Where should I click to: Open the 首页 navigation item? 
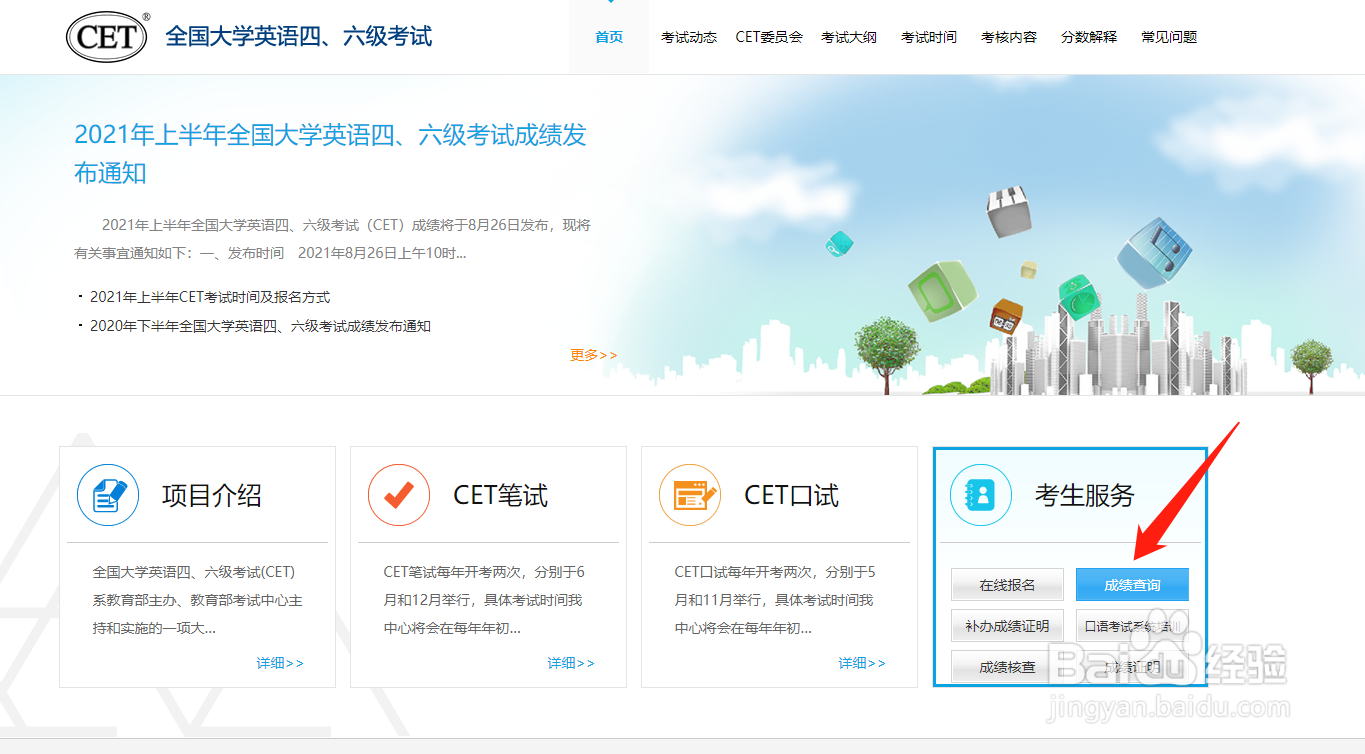[608, 36]
